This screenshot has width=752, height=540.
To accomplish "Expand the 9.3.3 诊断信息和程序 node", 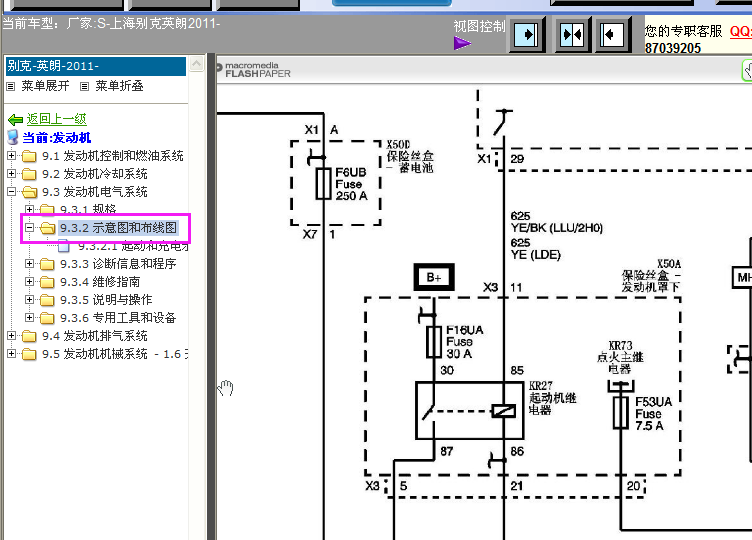I will click(x=30, y=263).
